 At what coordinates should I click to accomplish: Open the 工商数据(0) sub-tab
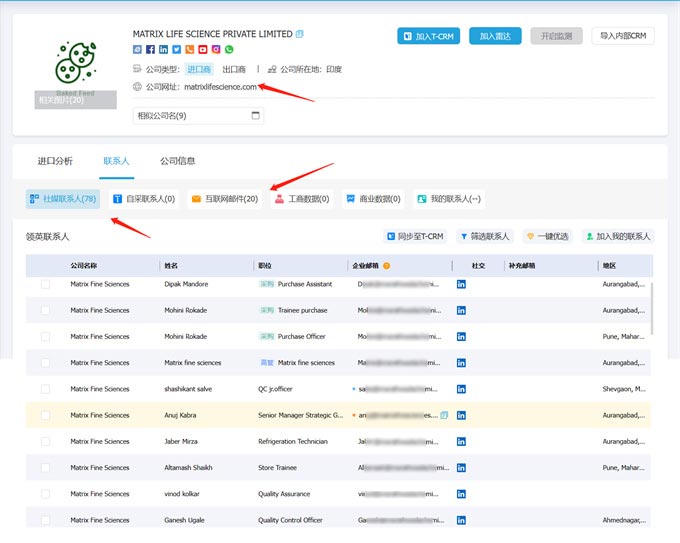(302, 199)
